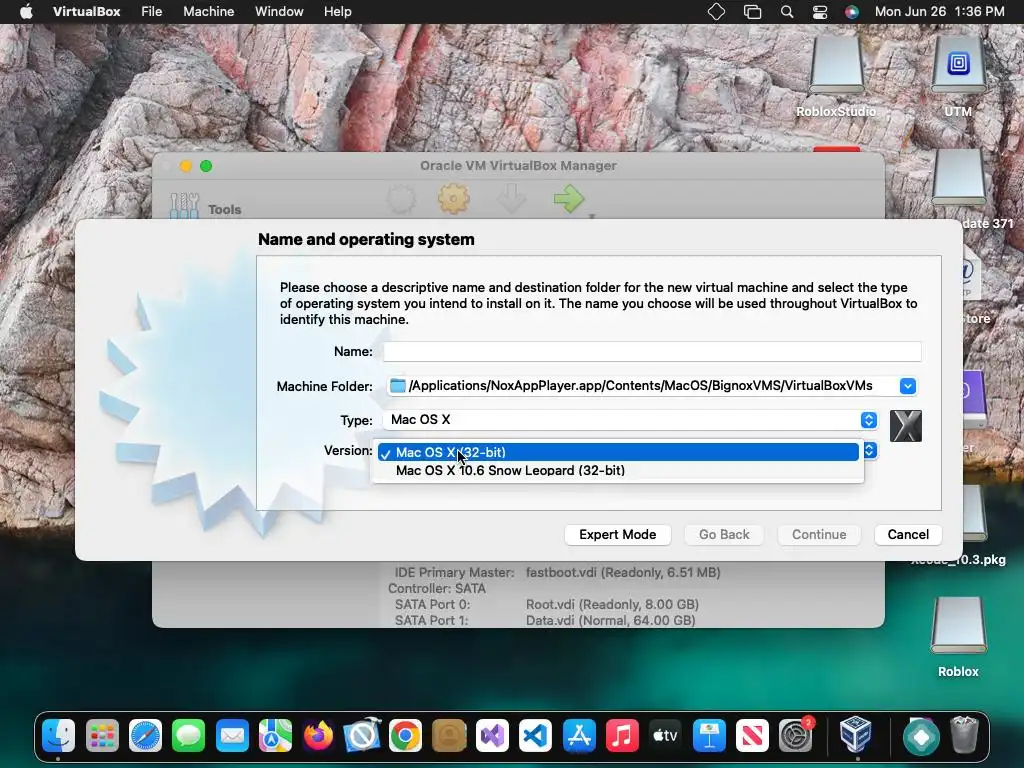The width and height of the screenshot is (1024, 768).
Task: Open Visual Studio Code from the Dock
Action: click(536, 736)
